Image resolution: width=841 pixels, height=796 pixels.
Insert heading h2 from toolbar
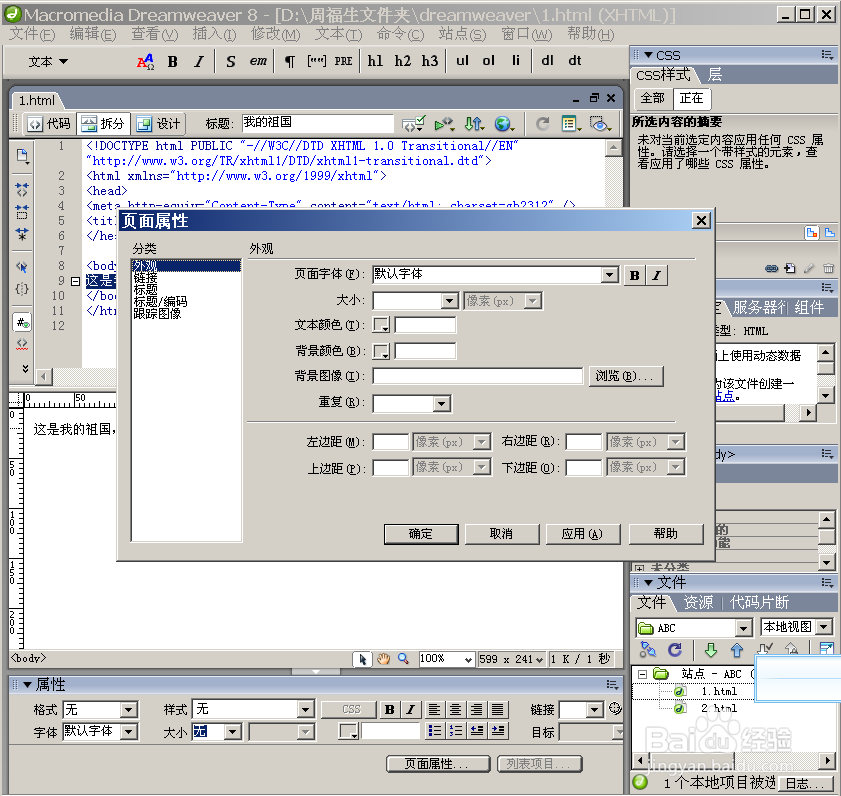tap(403, 61)
